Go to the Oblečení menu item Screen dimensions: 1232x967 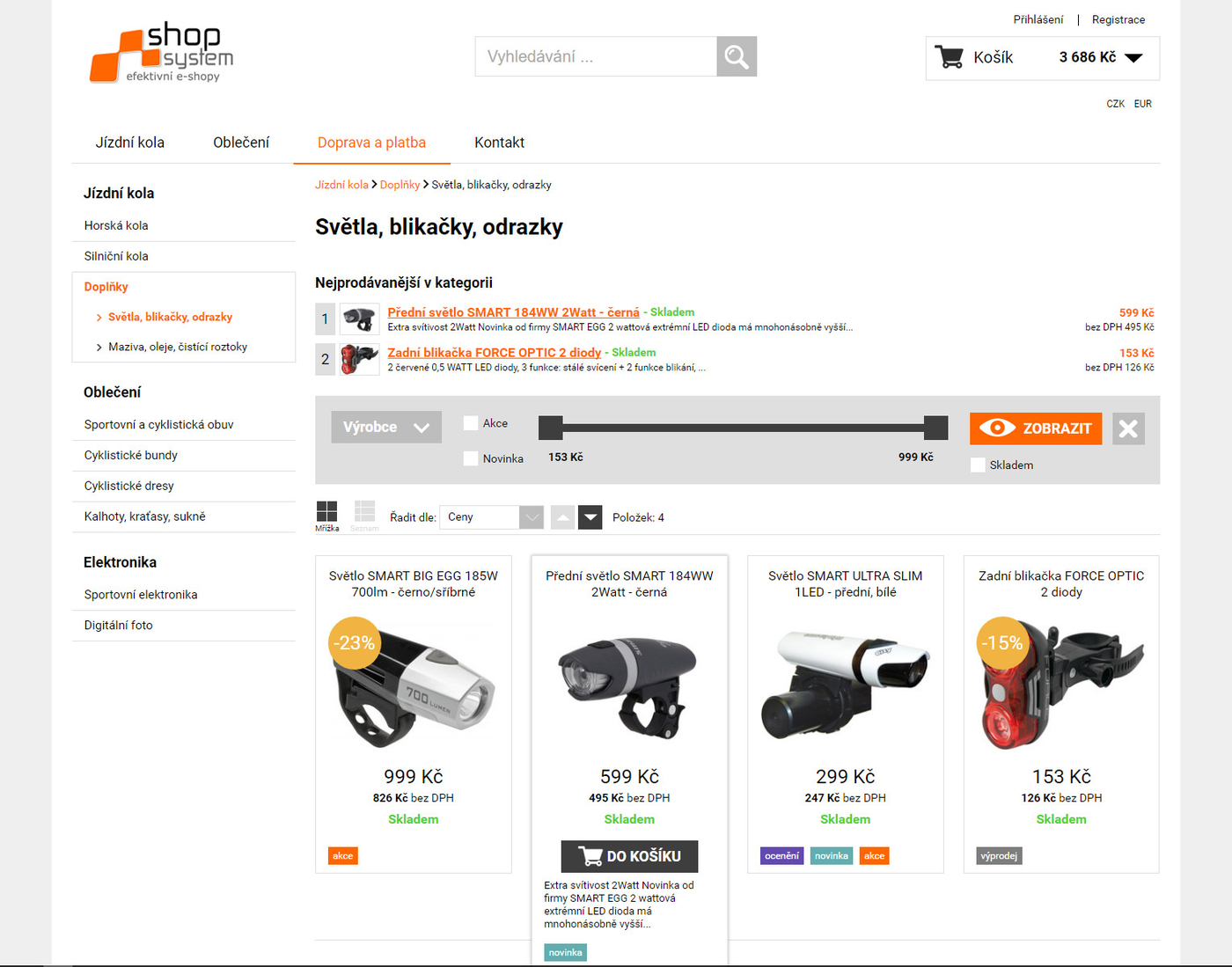pos(241,143)
